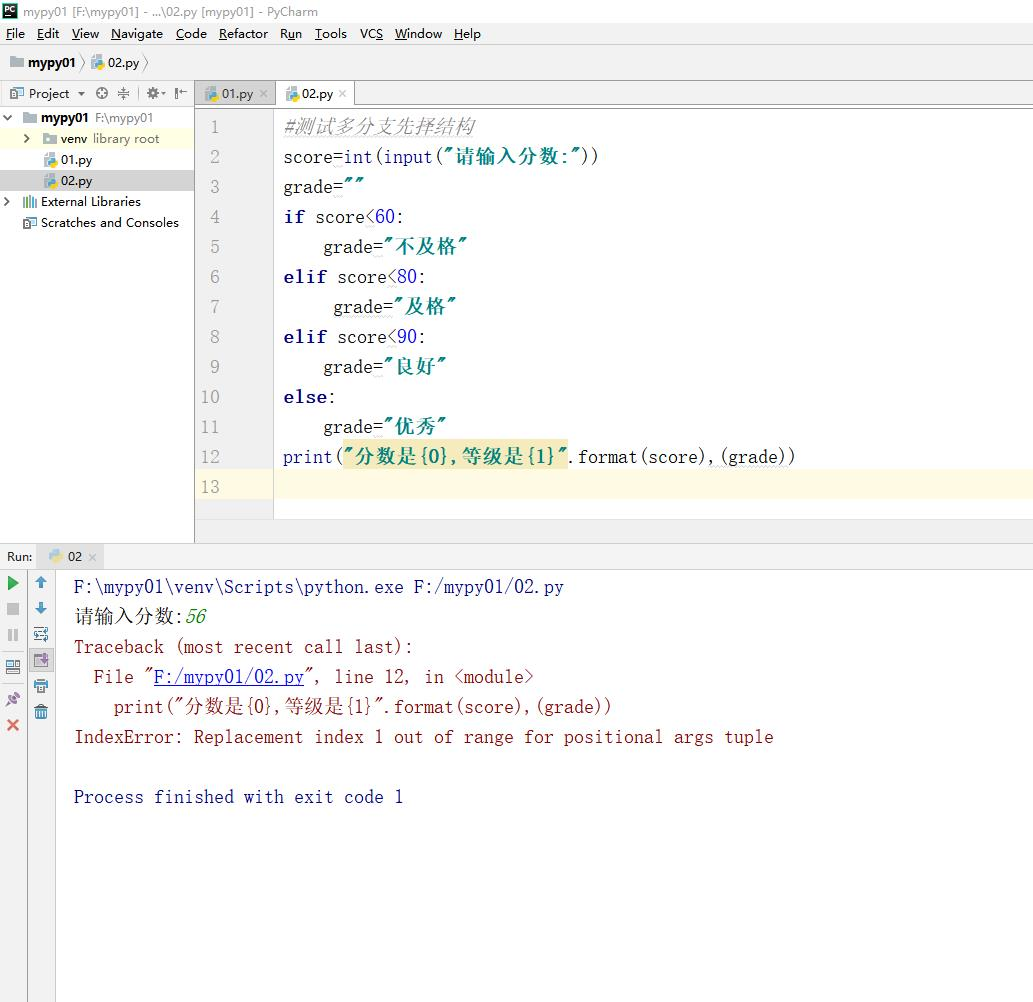
Task: Open the Edit menu
Action: pos(48,34)
